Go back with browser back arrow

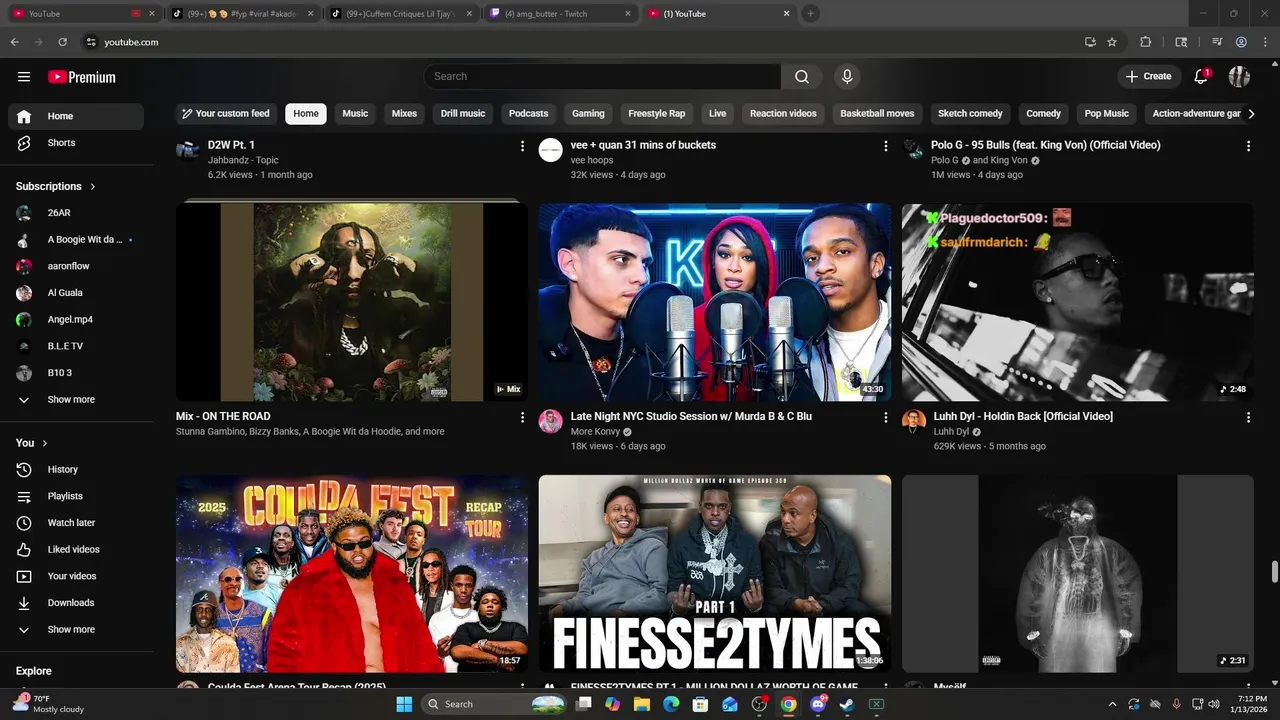click(x=15, y=42)
